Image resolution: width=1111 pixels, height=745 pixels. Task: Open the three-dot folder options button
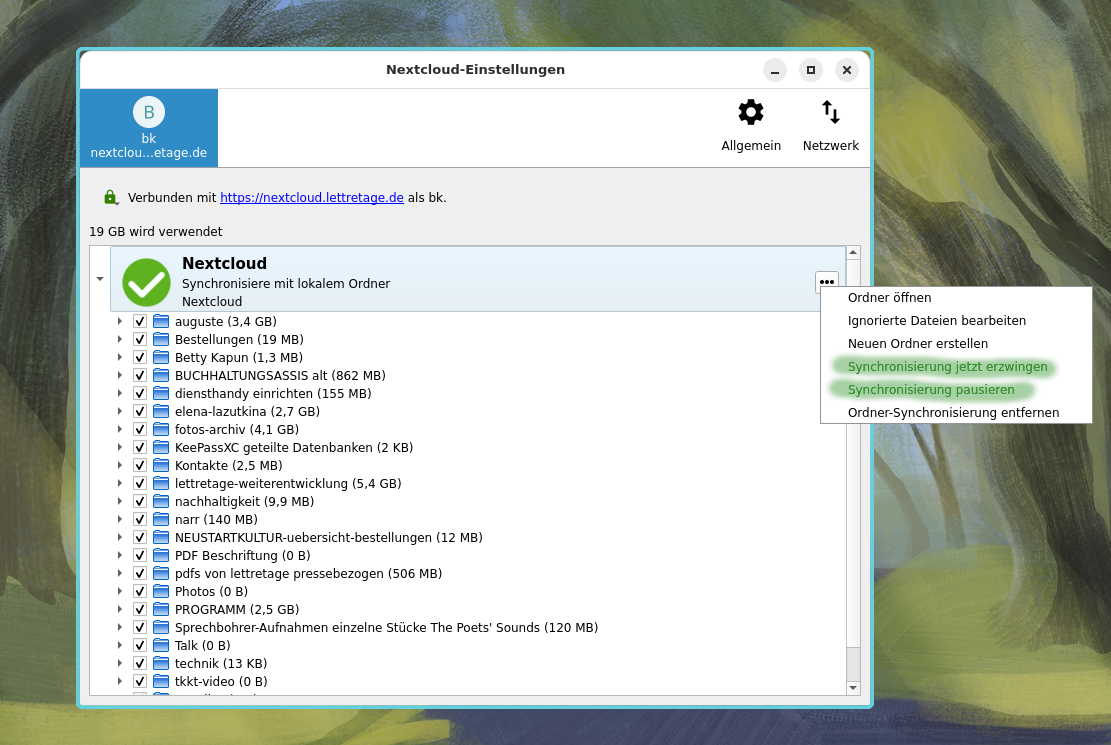coord(826,281)
